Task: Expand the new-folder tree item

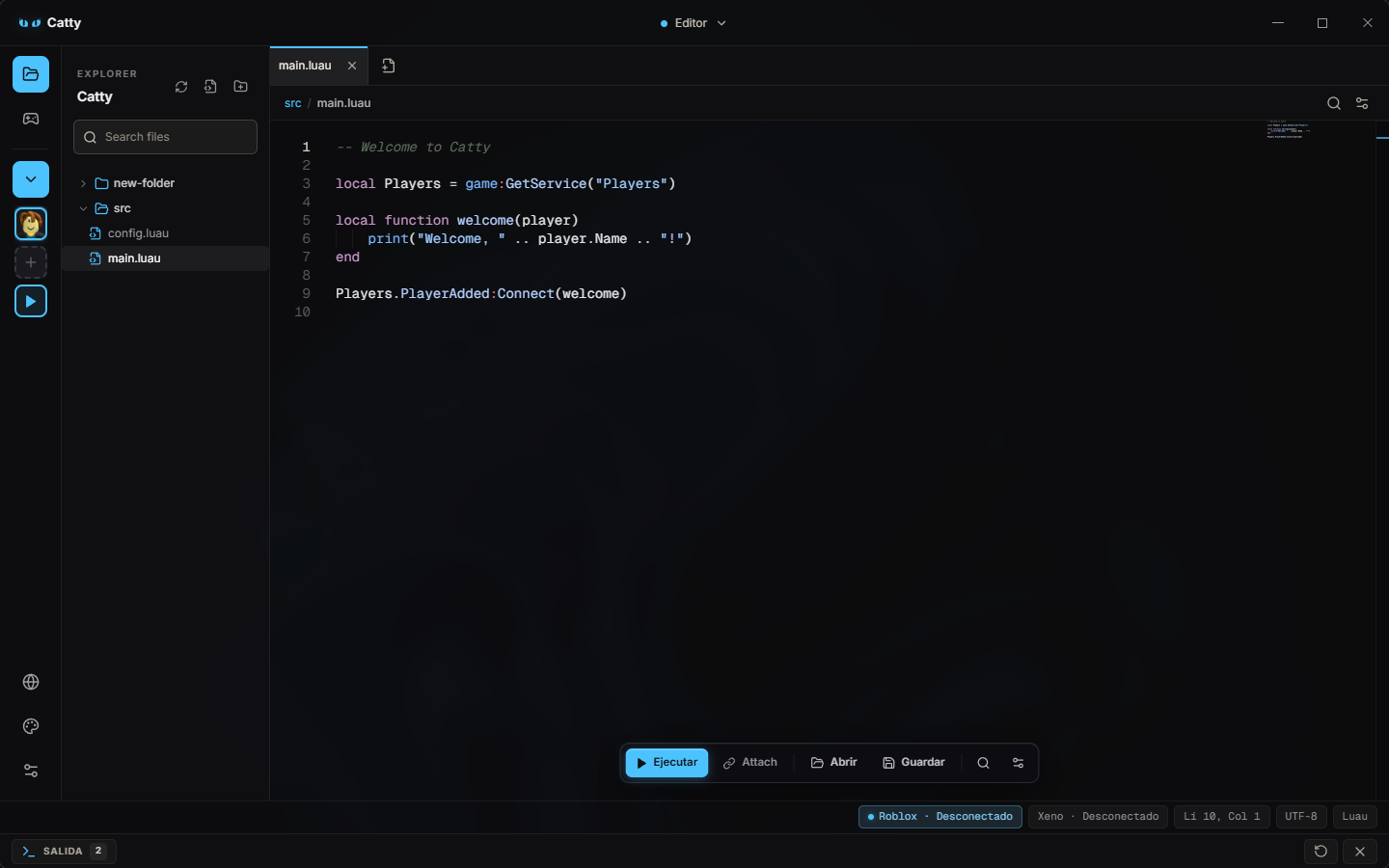Action: point(165,183)
